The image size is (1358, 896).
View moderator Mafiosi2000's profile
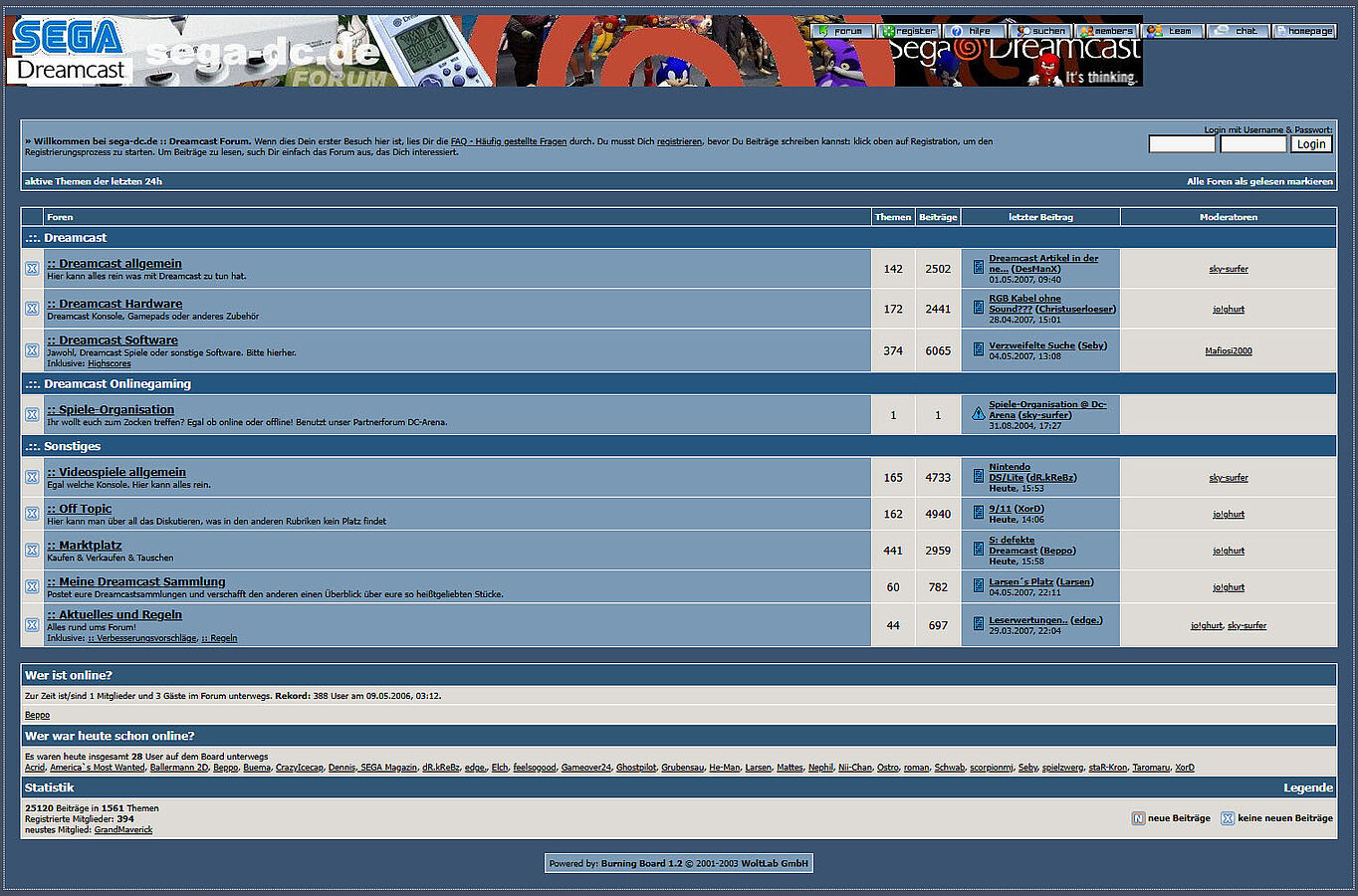(1229, 351)
